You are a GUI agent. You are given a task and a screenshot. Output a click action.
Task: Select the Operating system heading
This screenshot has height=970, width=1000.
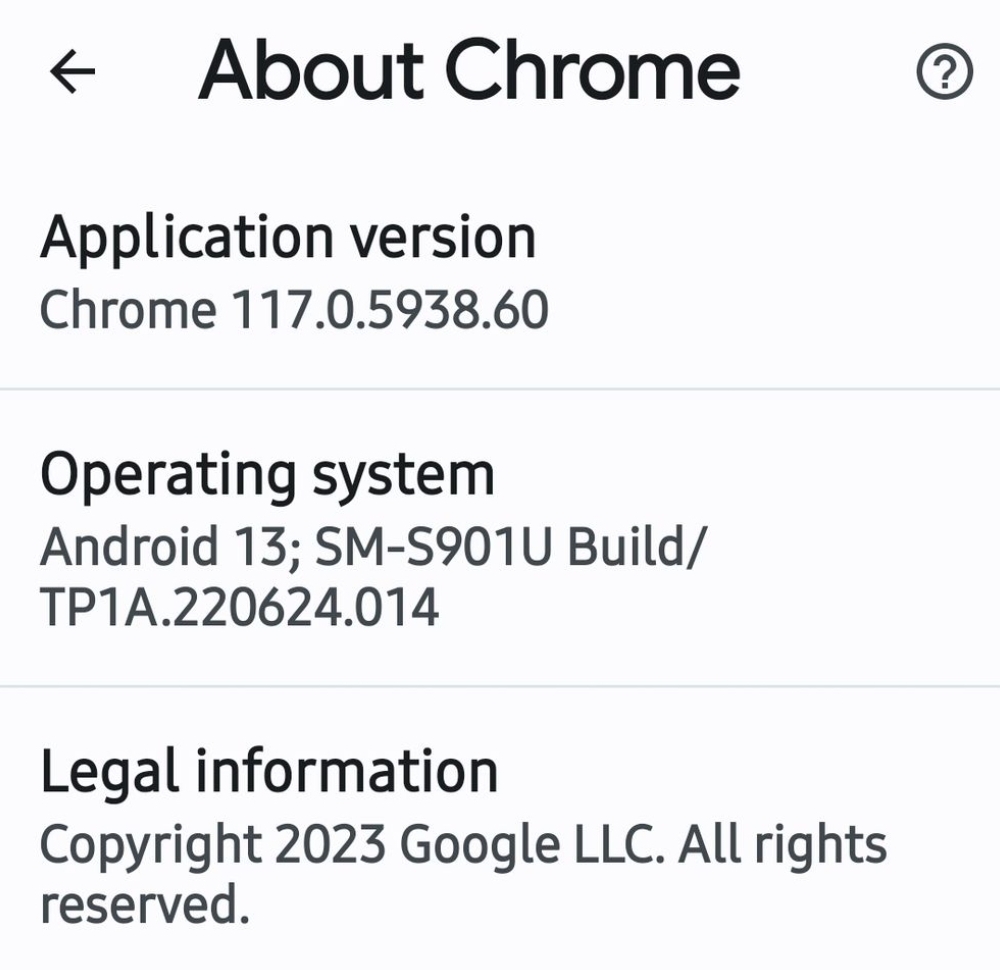click(x=267, y=475)
